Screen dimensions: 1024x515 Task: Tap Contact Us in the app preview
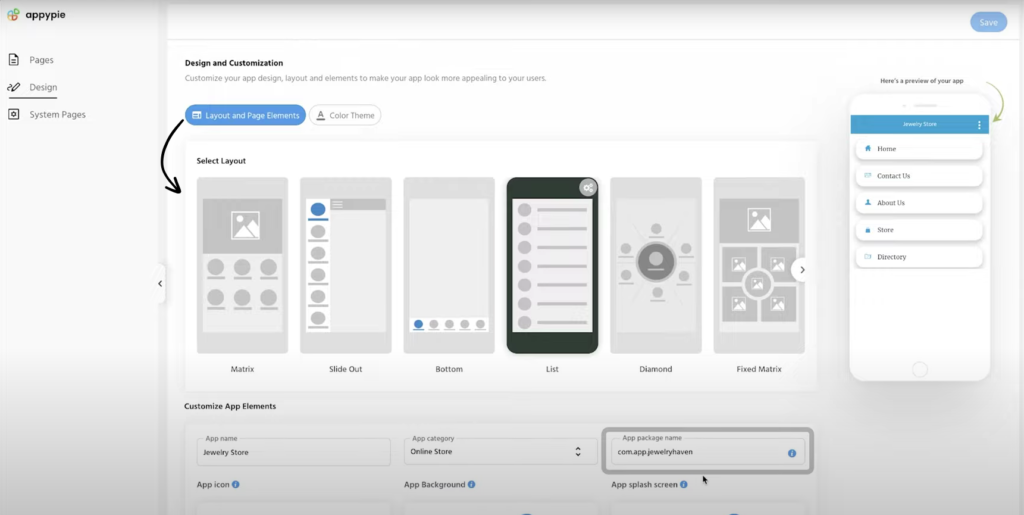pos(919,176)
